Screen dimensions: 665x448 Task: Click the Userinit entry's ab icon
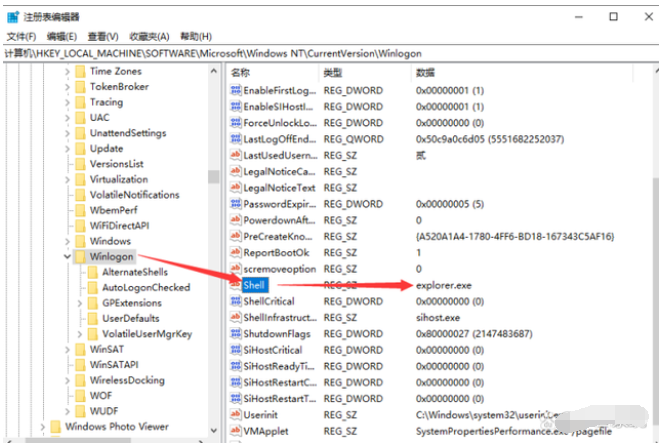235,414
